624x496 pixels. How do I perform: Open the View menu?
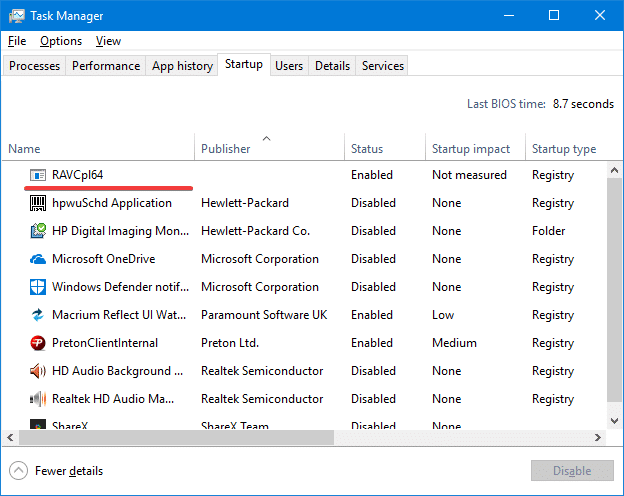pyautogui.click(x=108, y=41)
